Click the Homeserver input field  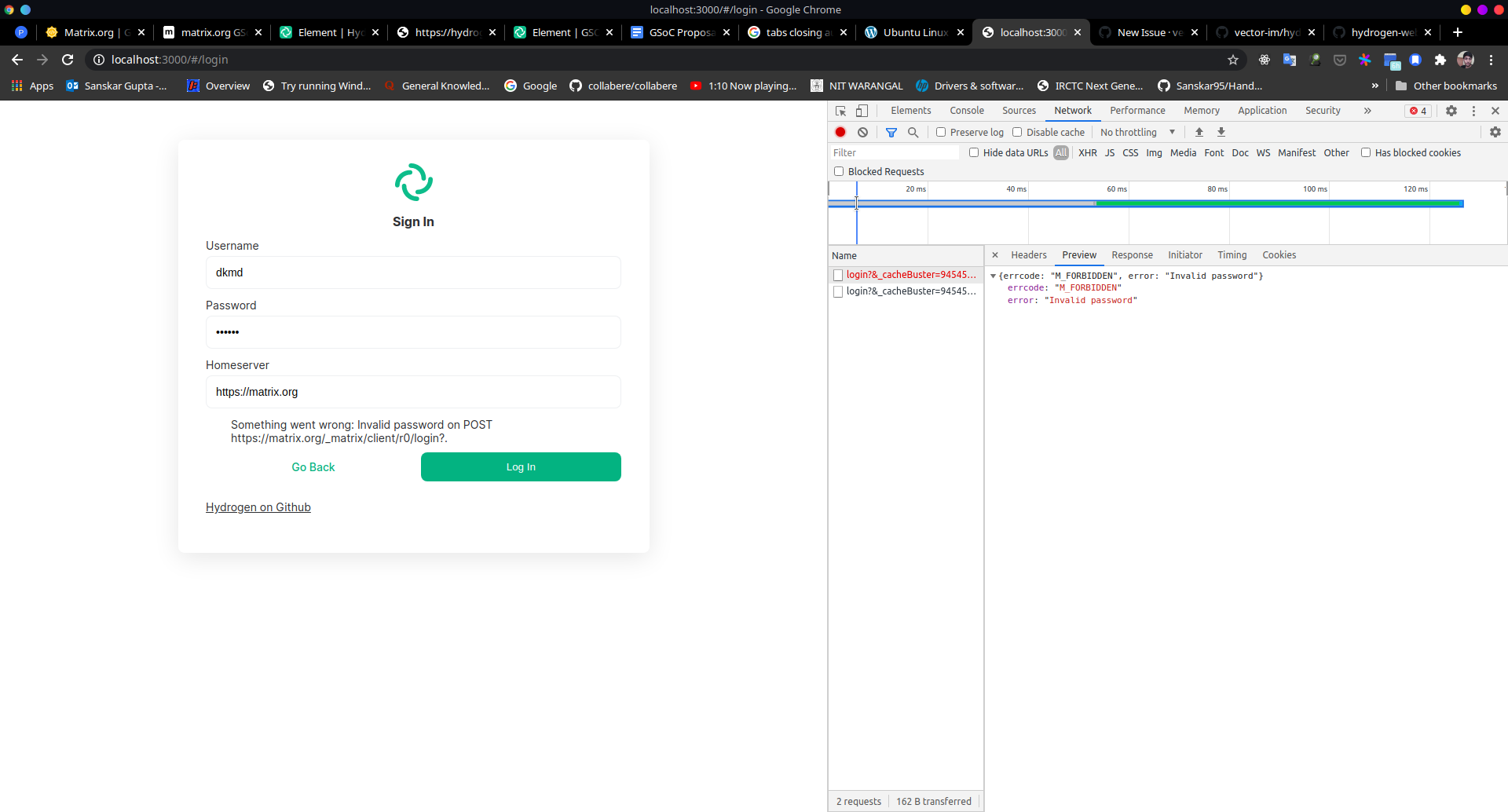coord(413,392)
